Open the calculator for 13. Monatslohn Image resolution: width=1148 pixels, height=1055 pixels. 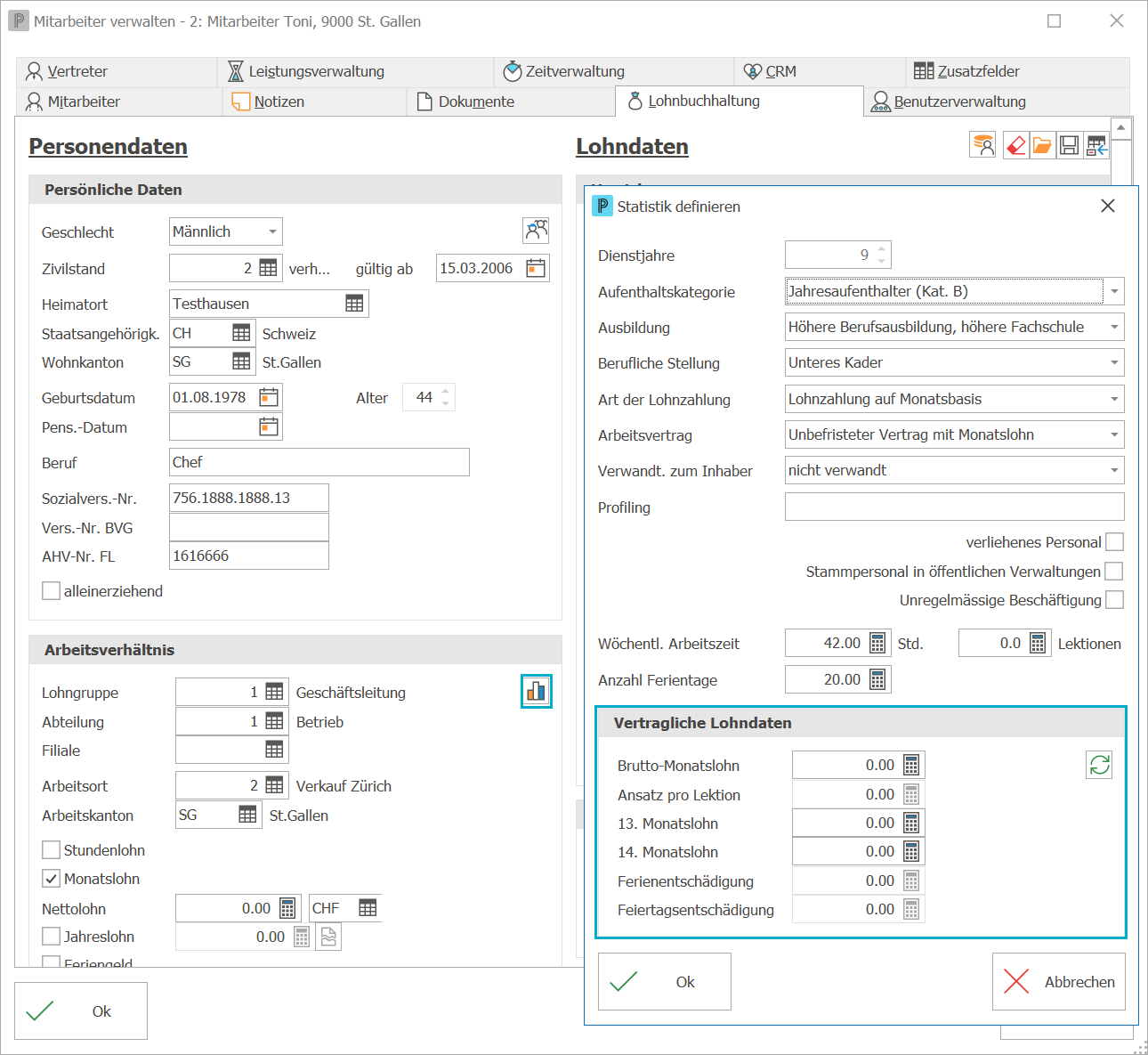(x=911, y=823)
